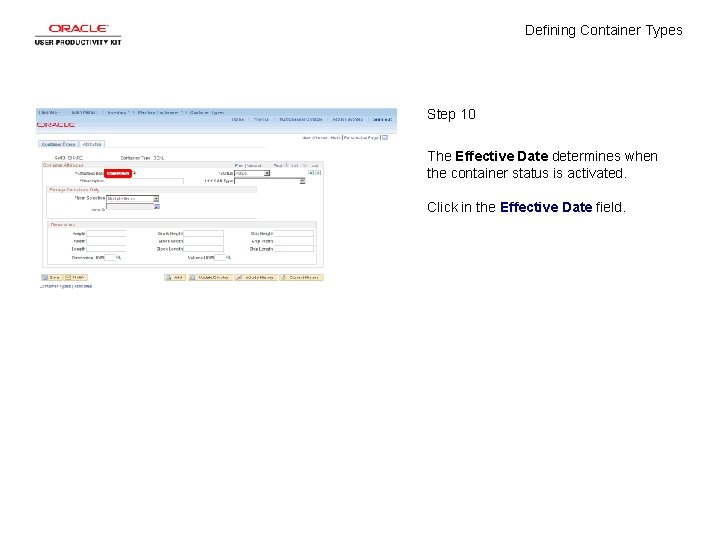Screen dimensions: 720x540
Task: Open the New Window link
Action: [x=315, y=137]
